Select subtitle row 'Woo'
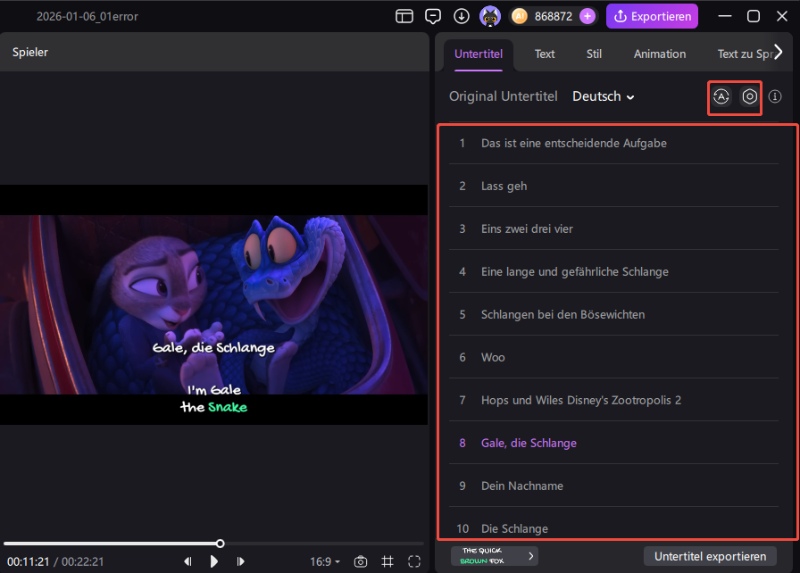800x573 pixels. click(x=614, y=357)
